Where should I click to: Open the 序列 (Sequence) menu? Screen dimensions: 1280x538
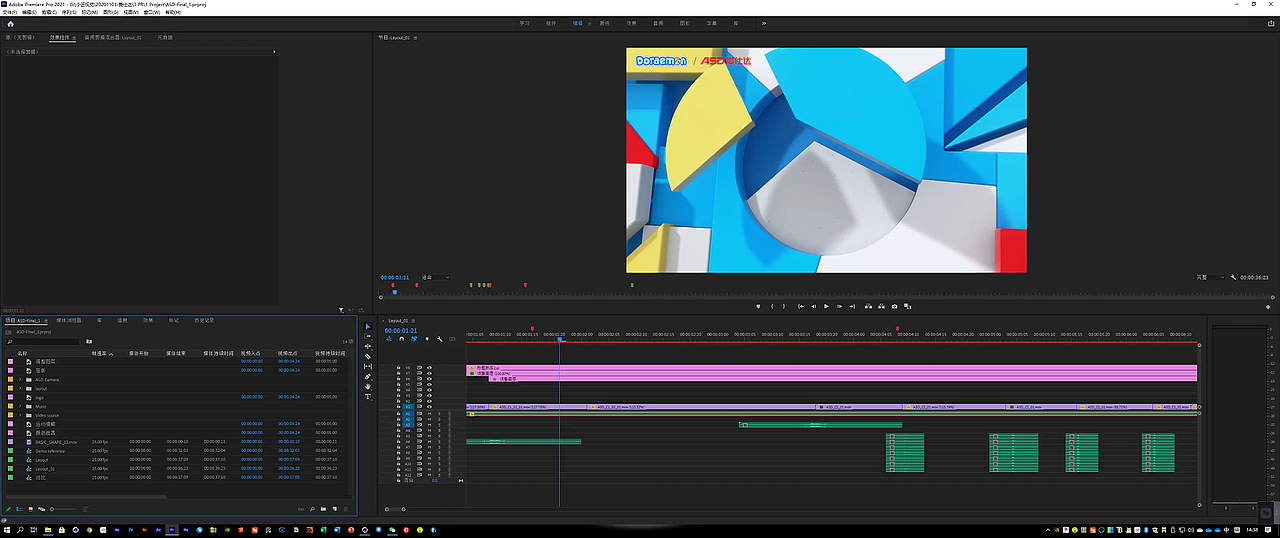(x=69, y=12)
